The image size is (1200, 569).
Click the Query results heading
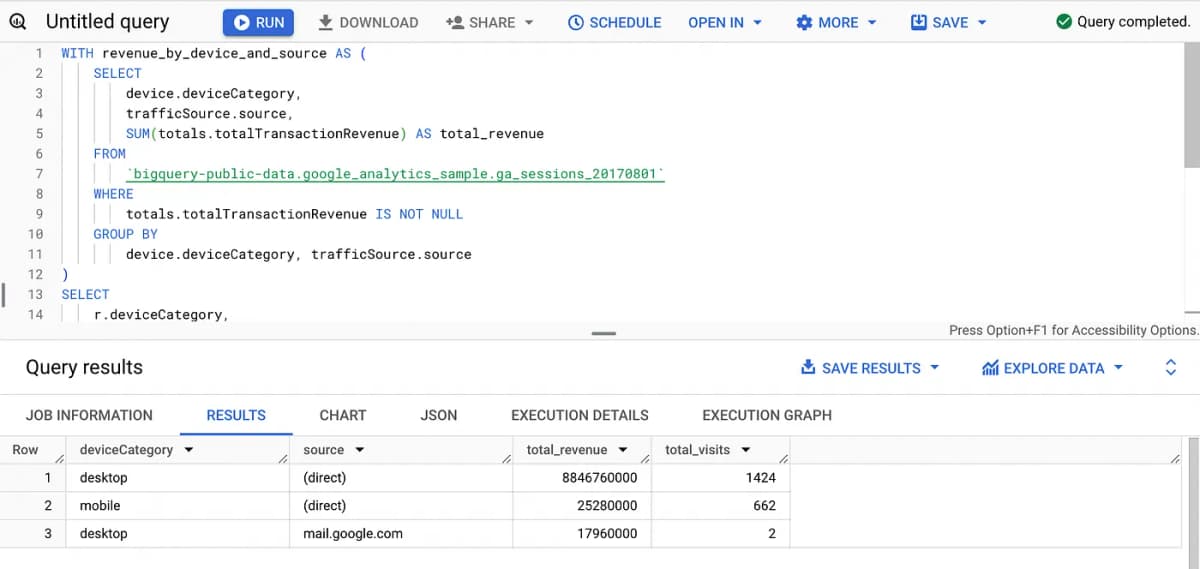pyautogui.click(x=84, y=367)
